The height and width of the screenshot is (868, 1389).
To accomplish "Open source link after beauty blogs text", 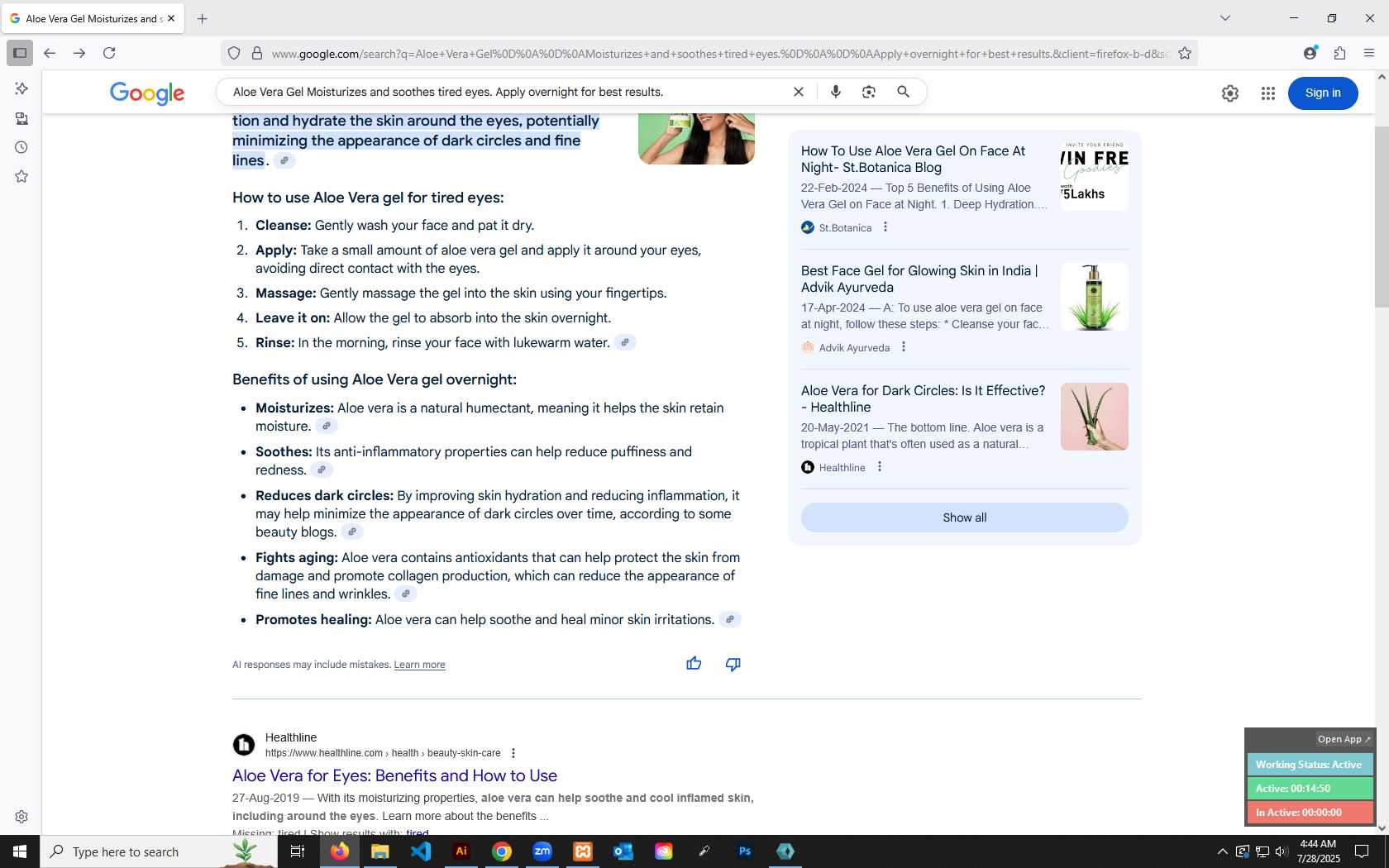I will [352, 532].
